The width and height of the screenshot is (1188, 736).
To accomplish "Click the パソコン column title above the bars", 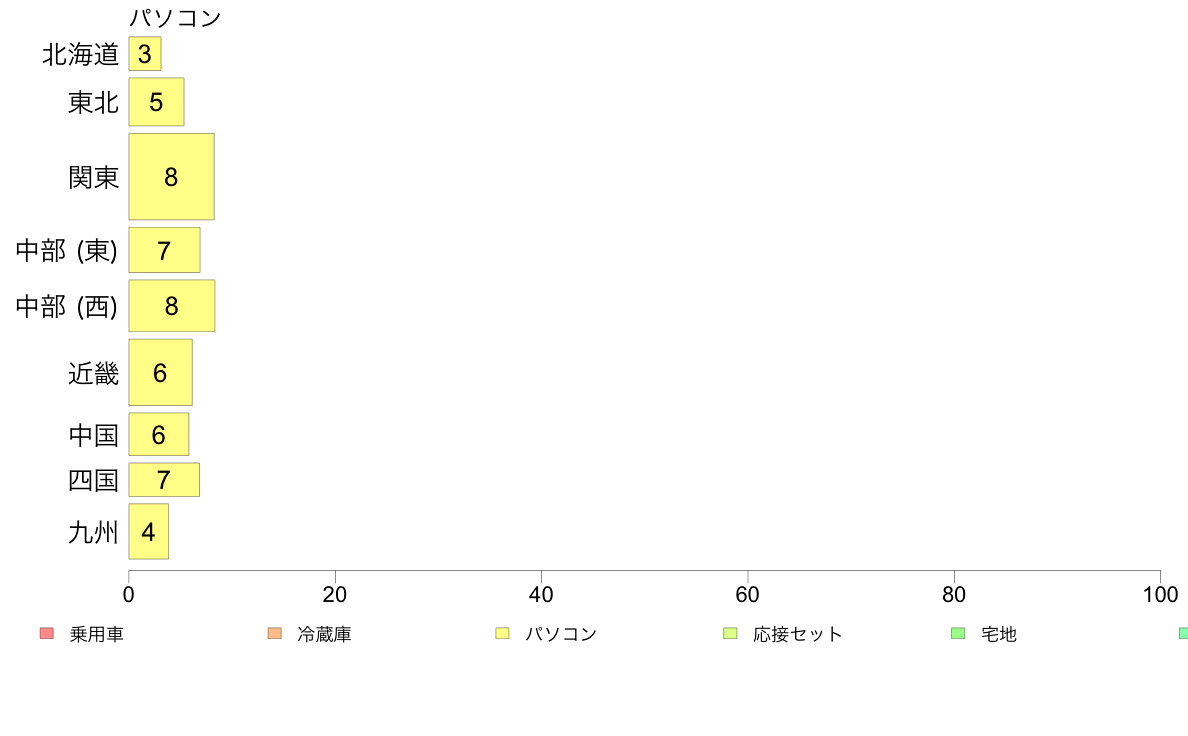I will [x=175, y=18].
